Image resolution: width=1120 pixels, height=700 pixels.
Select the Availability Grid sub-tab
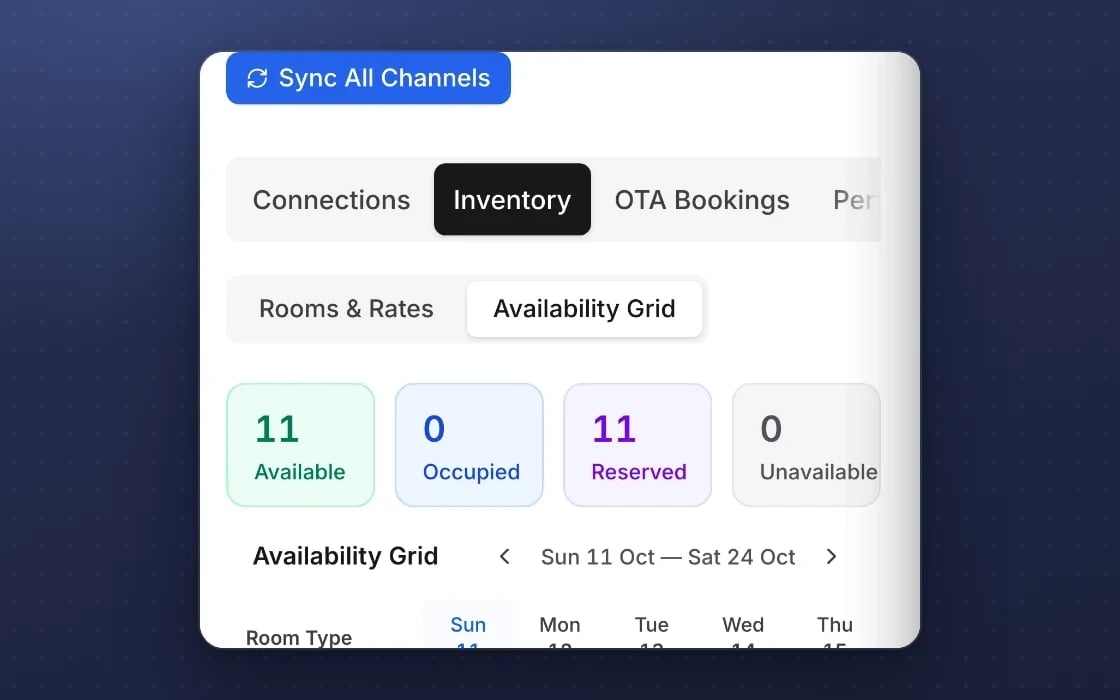[584, 309]
